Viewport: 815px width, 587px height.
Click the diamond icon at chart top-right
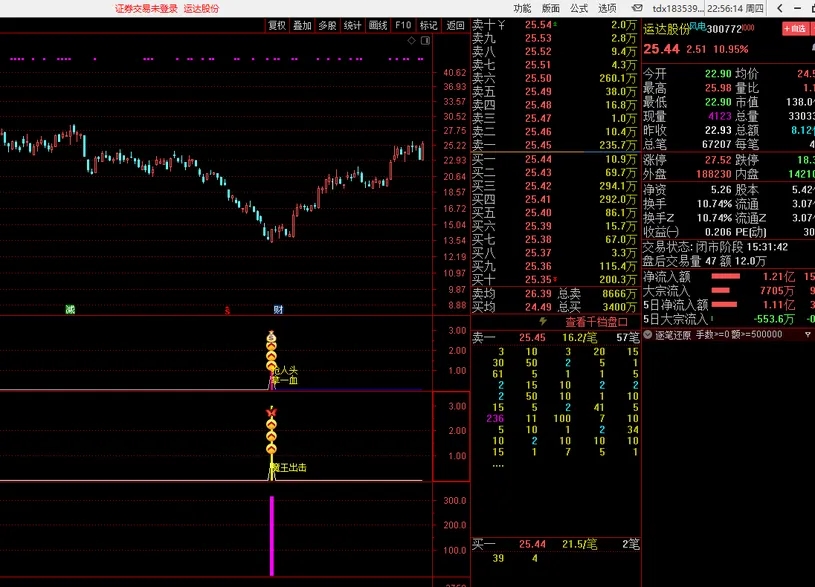click(410, 42)
